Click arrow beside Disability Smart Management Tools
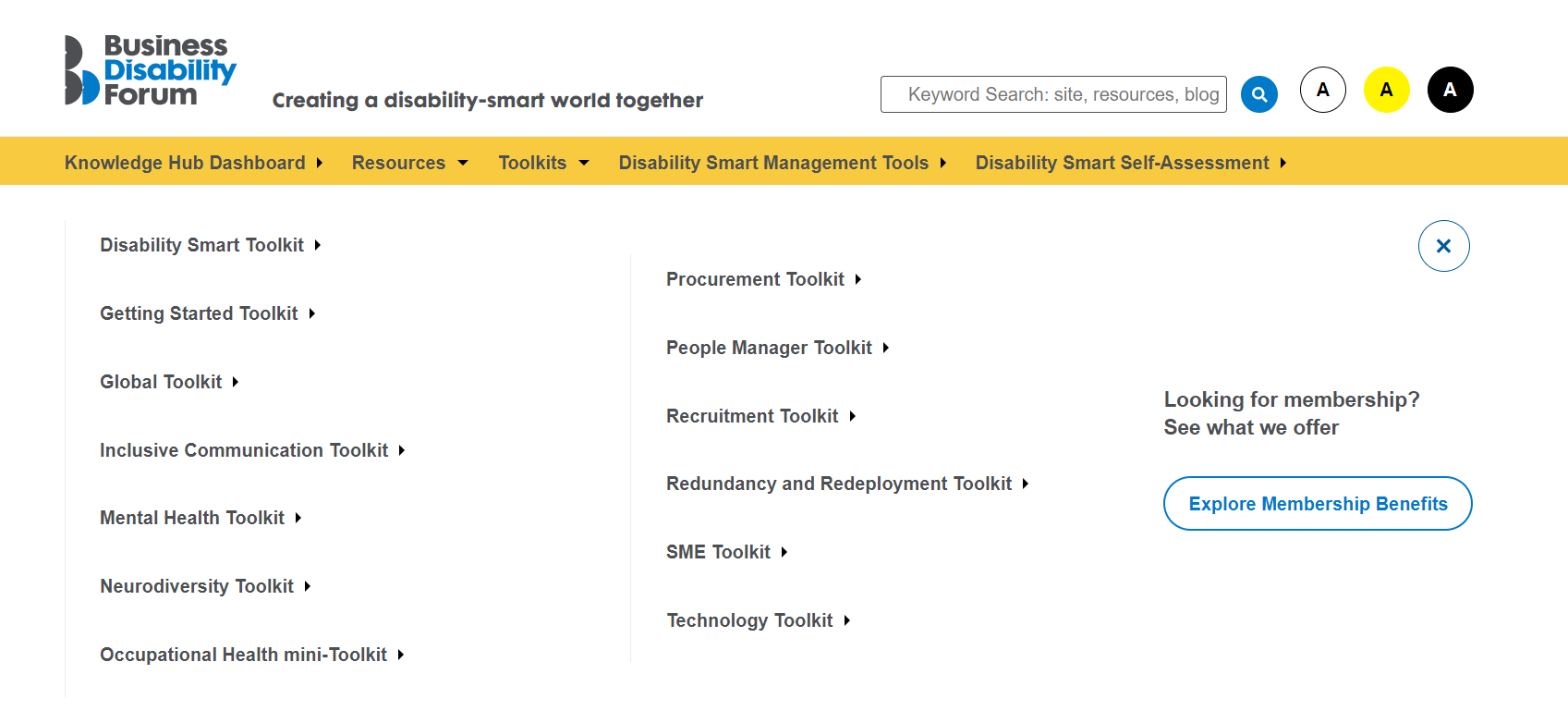The image size is (1568, 711). click(943, 163)
